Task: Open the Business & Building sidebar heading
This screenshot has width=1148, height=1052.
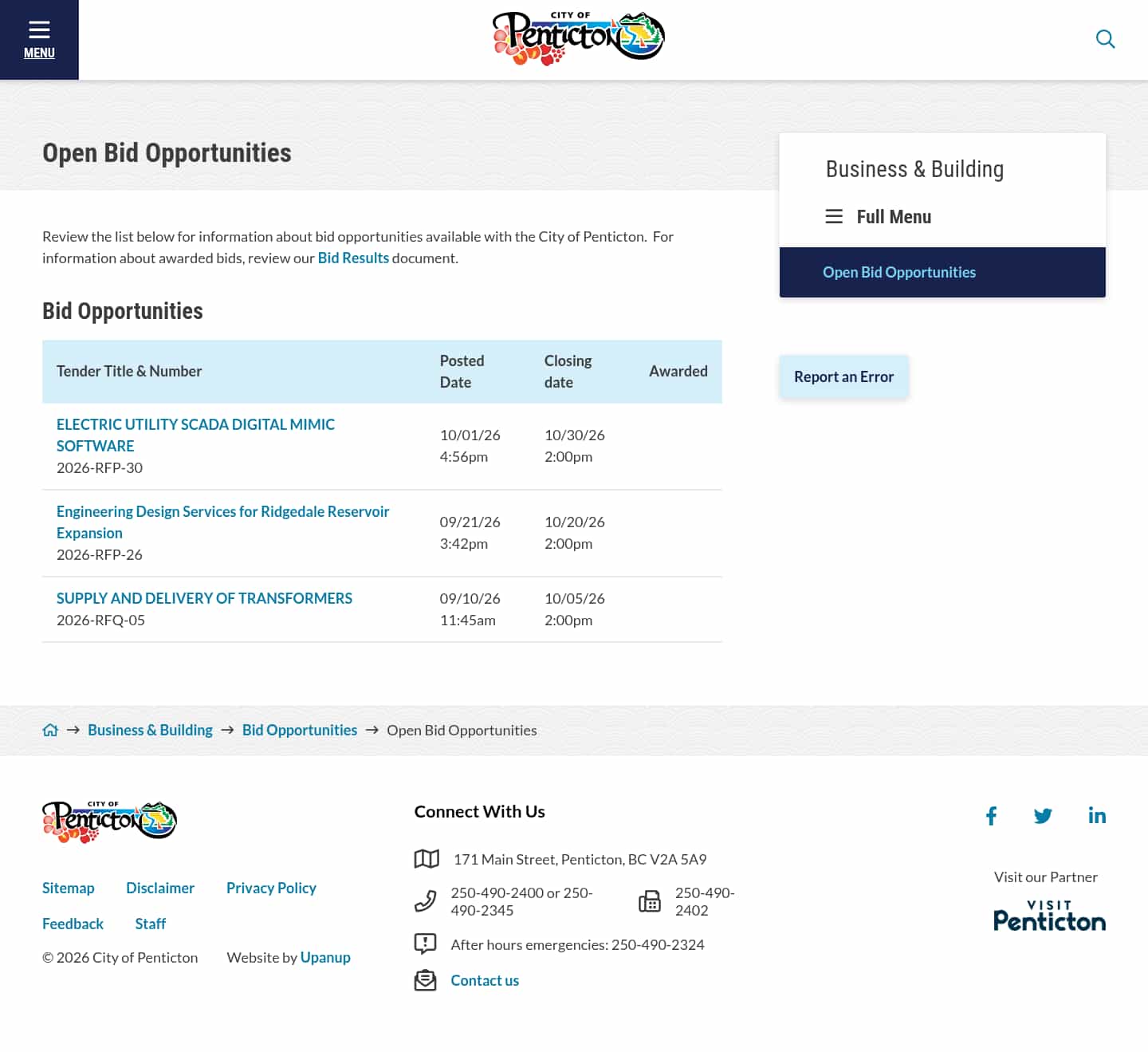Action: coord(914,169)
